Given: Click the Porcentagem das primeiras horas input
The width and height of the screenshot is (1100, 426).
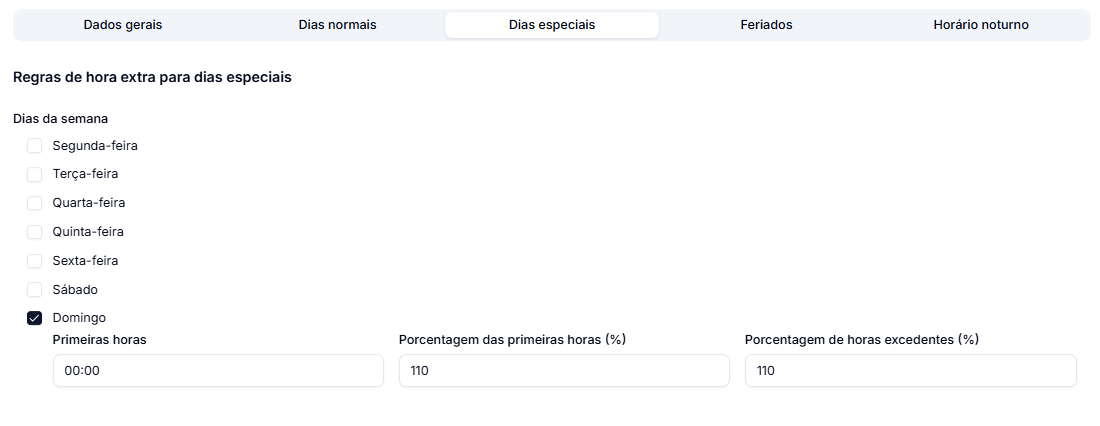Looking at the screenshot, I should click(565, 371).
